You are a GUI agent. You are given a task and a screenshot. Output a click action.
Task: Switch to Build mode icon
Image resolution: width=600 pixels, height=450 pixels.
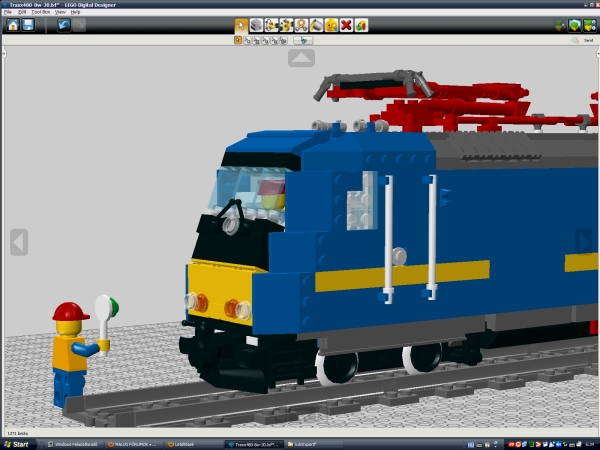point(560,26)
